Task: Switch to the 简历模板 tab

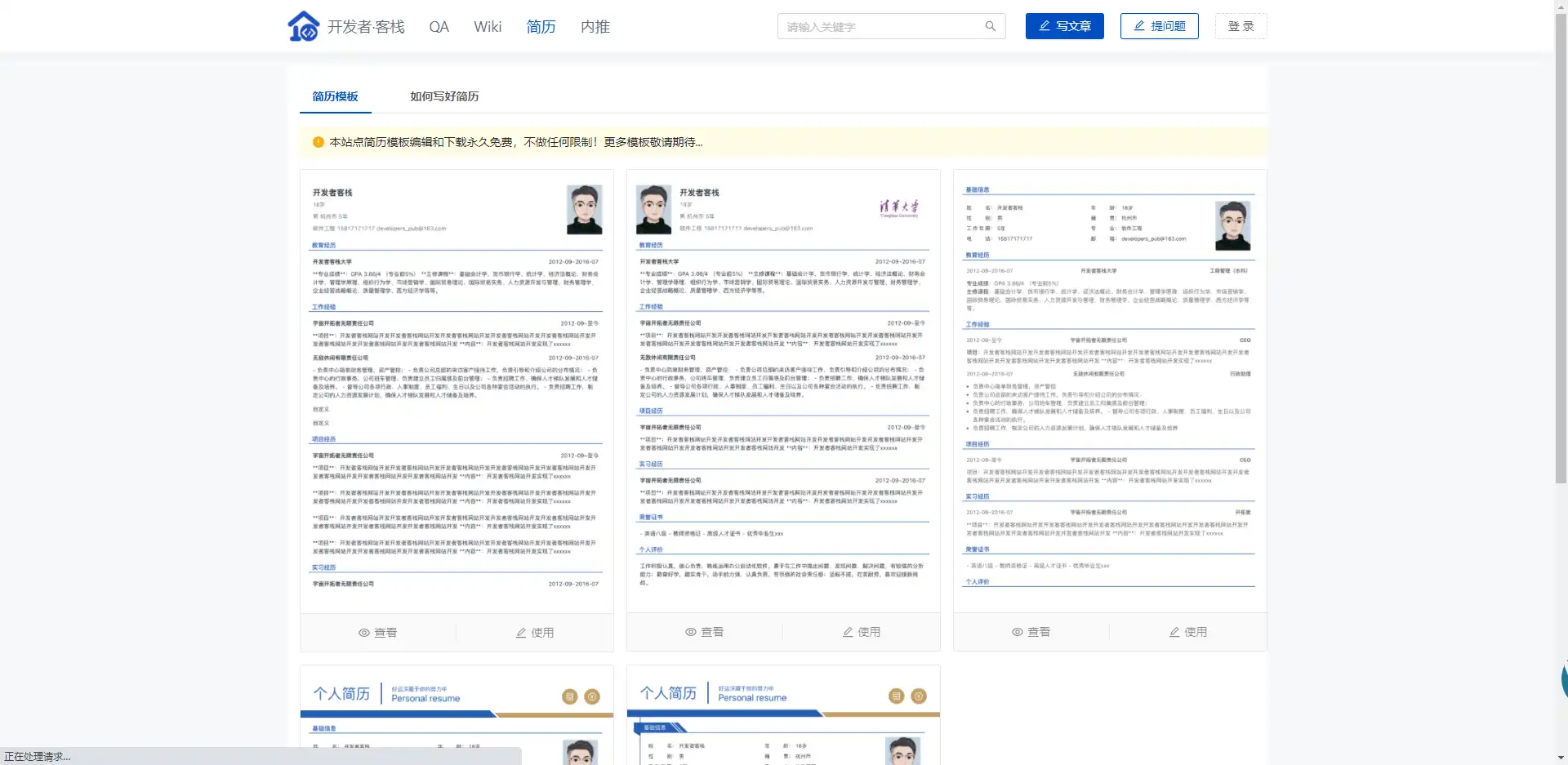Action: [x=336, y=96]
